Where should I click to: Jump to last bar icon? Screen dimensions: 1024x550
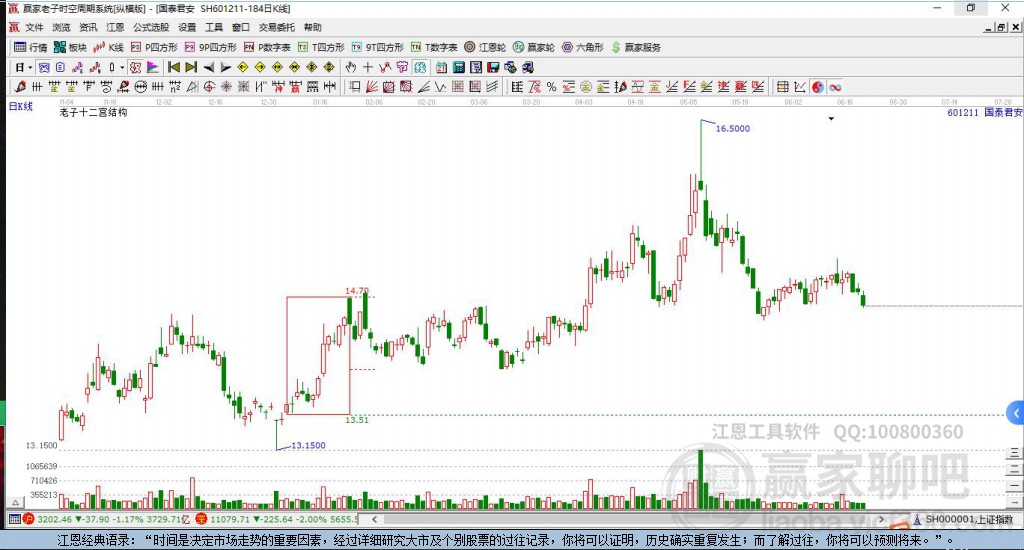(x=191, y=67)
